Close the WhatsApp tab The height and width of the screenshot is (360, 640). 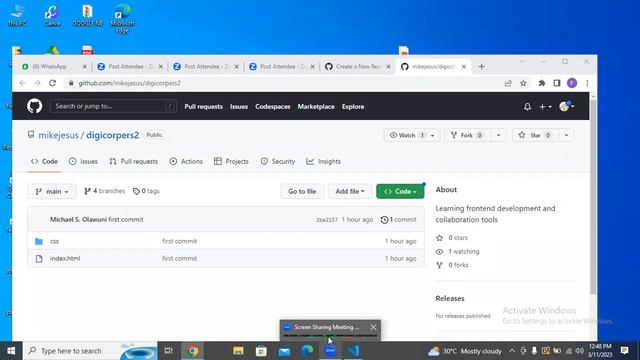tap(84, 67)
